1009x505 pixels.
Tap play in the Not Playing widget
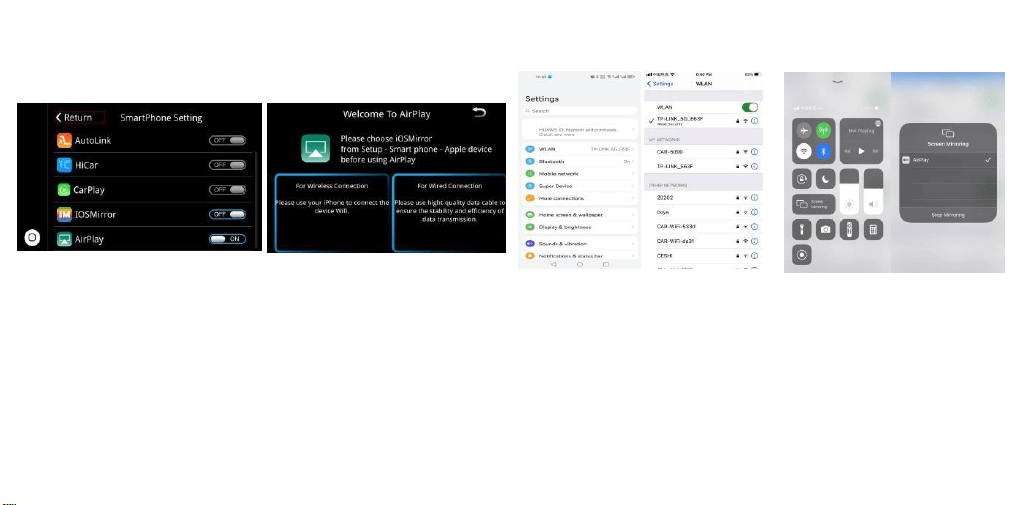pos(861,151)
